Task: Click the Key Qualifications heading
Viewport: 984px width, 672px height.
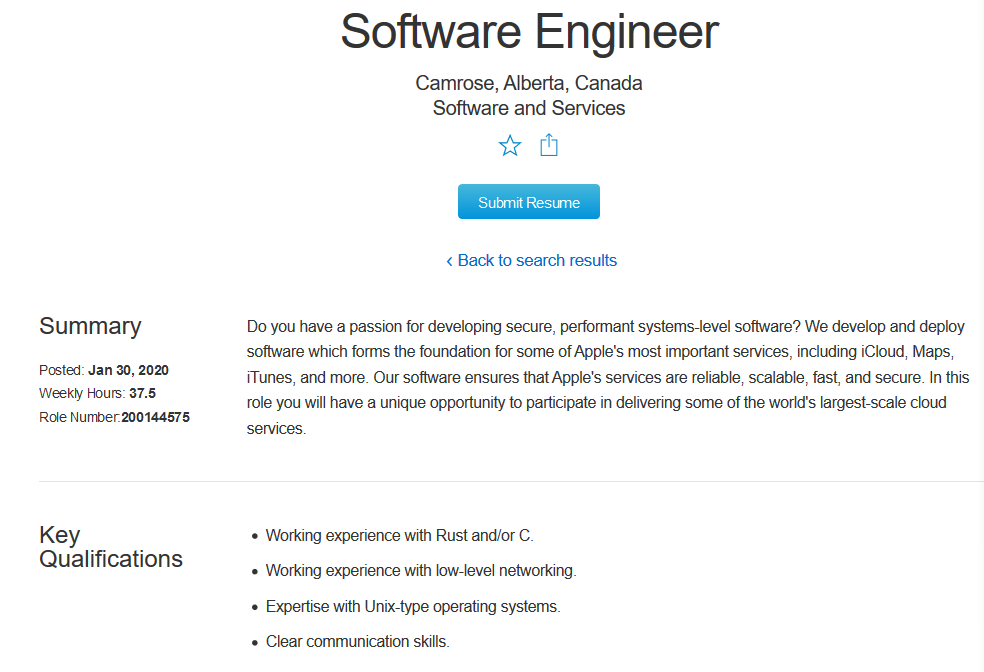Action: click(x=110, y=547)
